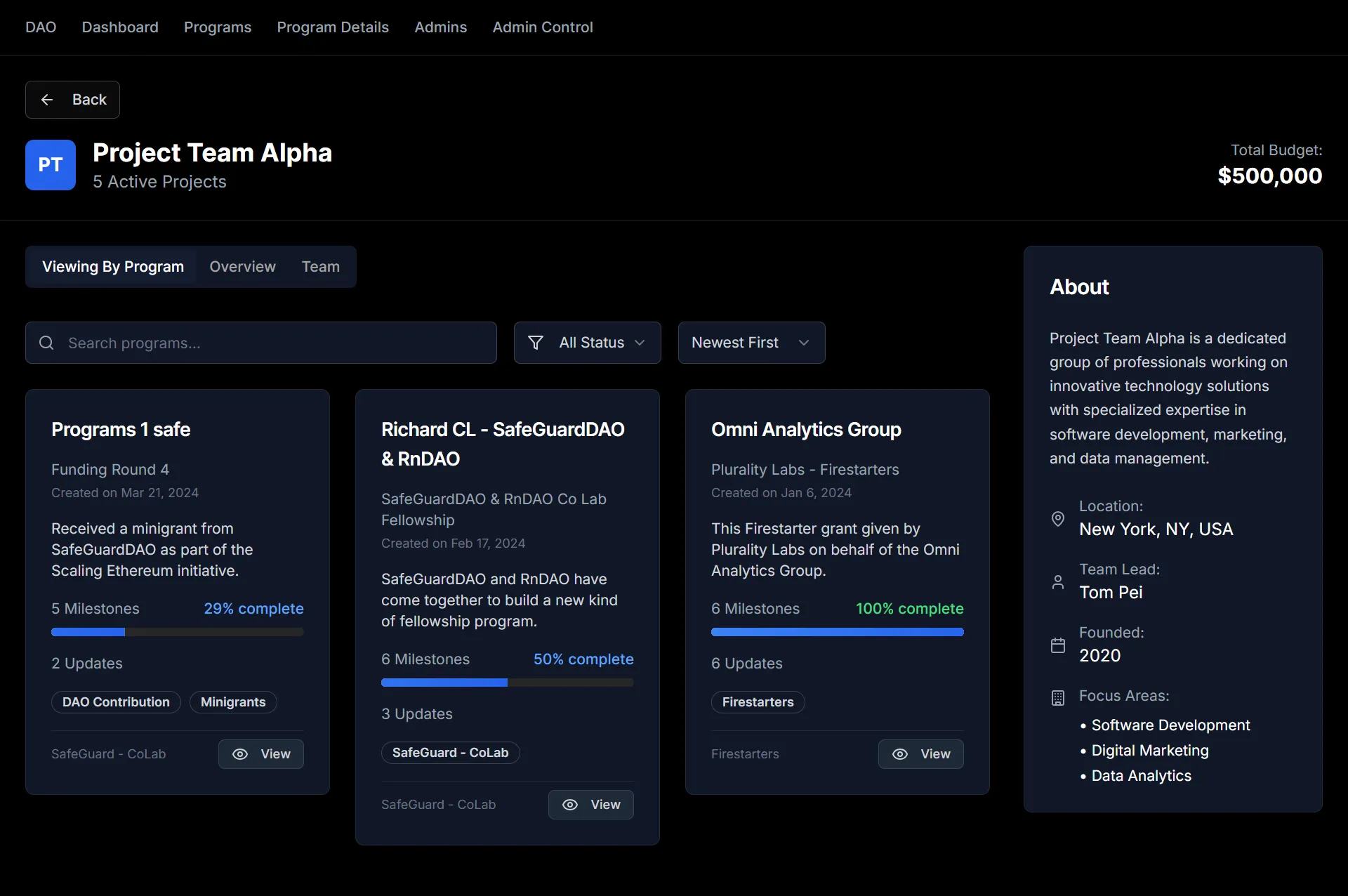Click the DAO Contribution tag
This screenshot has width=1348, height=896.
(116, 702)
